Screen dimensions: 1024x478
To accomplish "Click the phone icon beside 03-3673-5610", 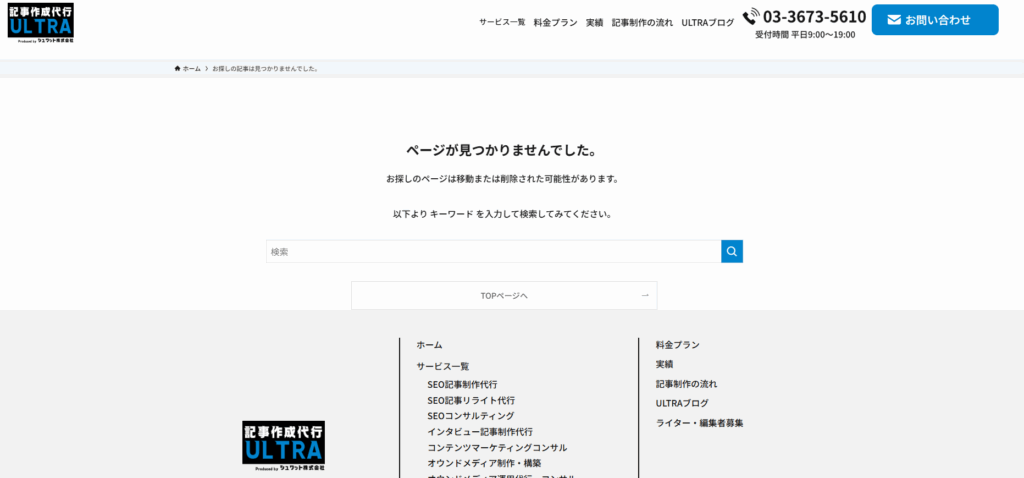I will [x=751, y=16].
